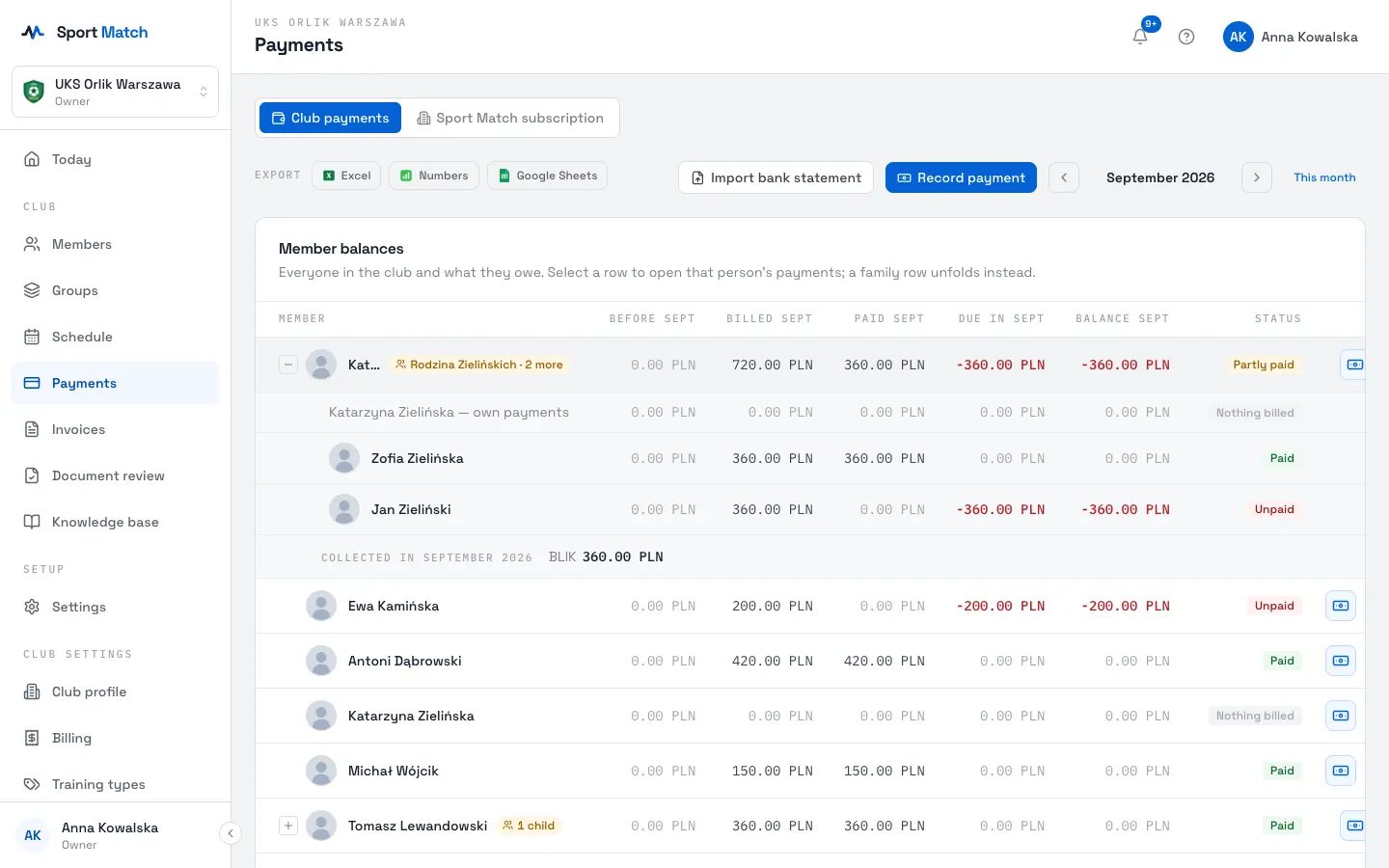Open Today in the sidebar

(116, 159)
